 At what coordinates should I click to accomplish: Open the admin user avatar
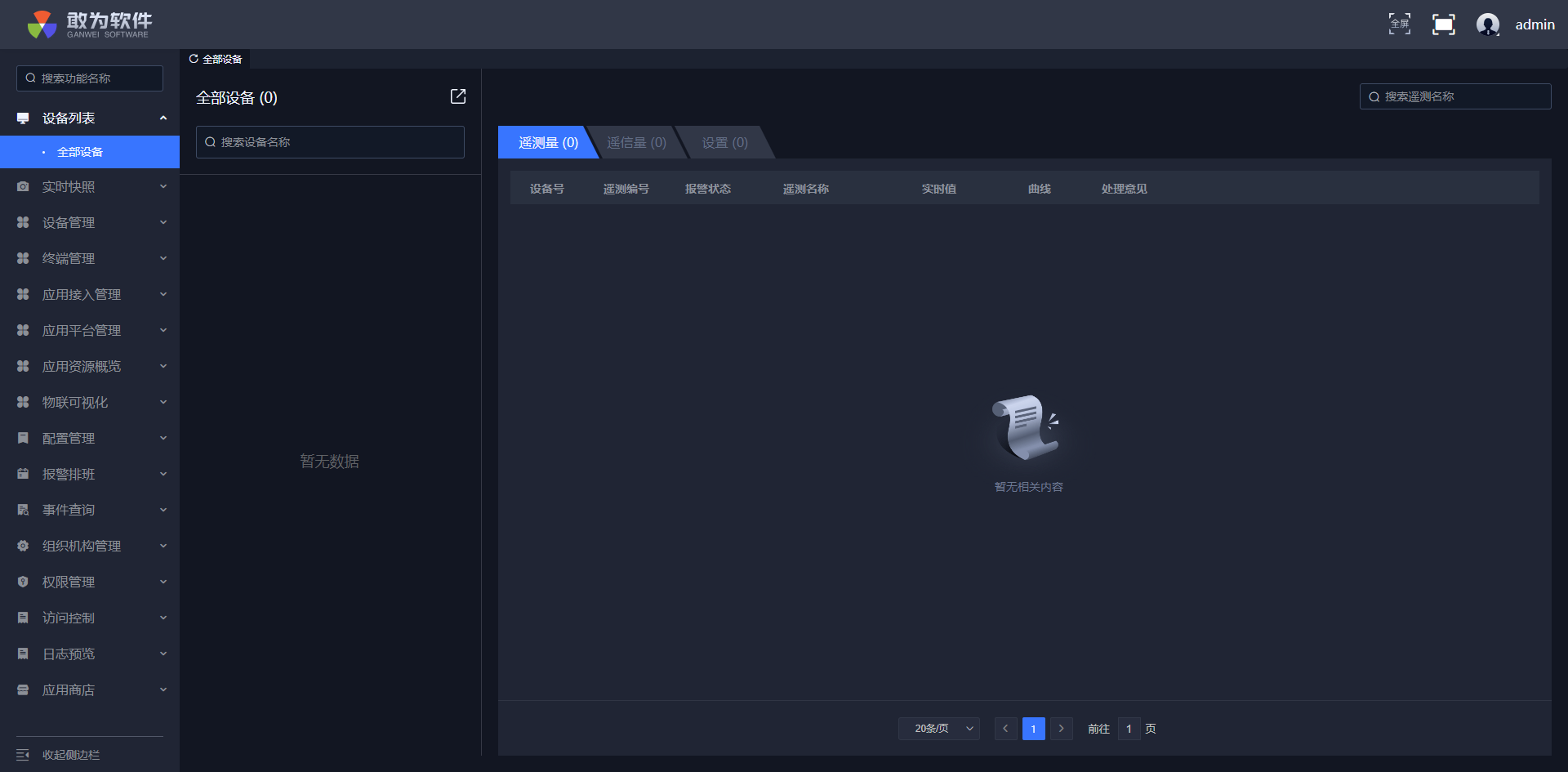click(1488, 25)
